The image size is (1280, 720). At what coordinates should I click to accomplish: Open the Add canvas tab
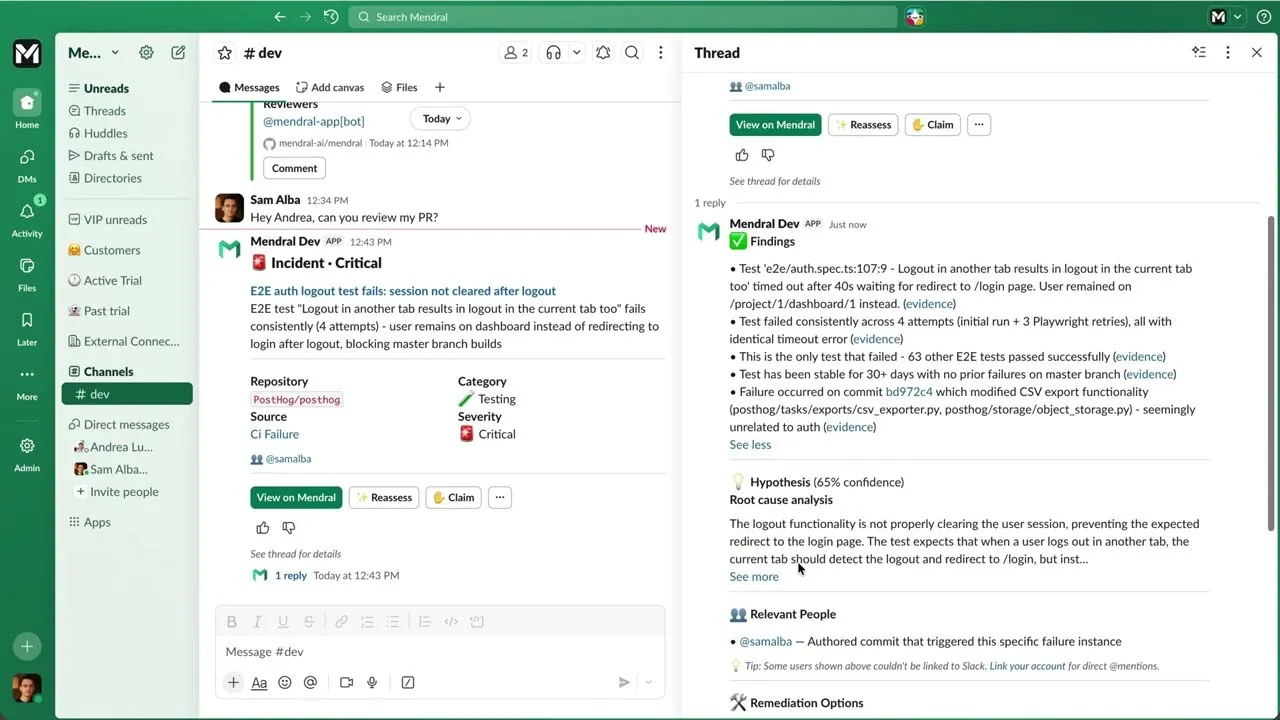point(330,87)
